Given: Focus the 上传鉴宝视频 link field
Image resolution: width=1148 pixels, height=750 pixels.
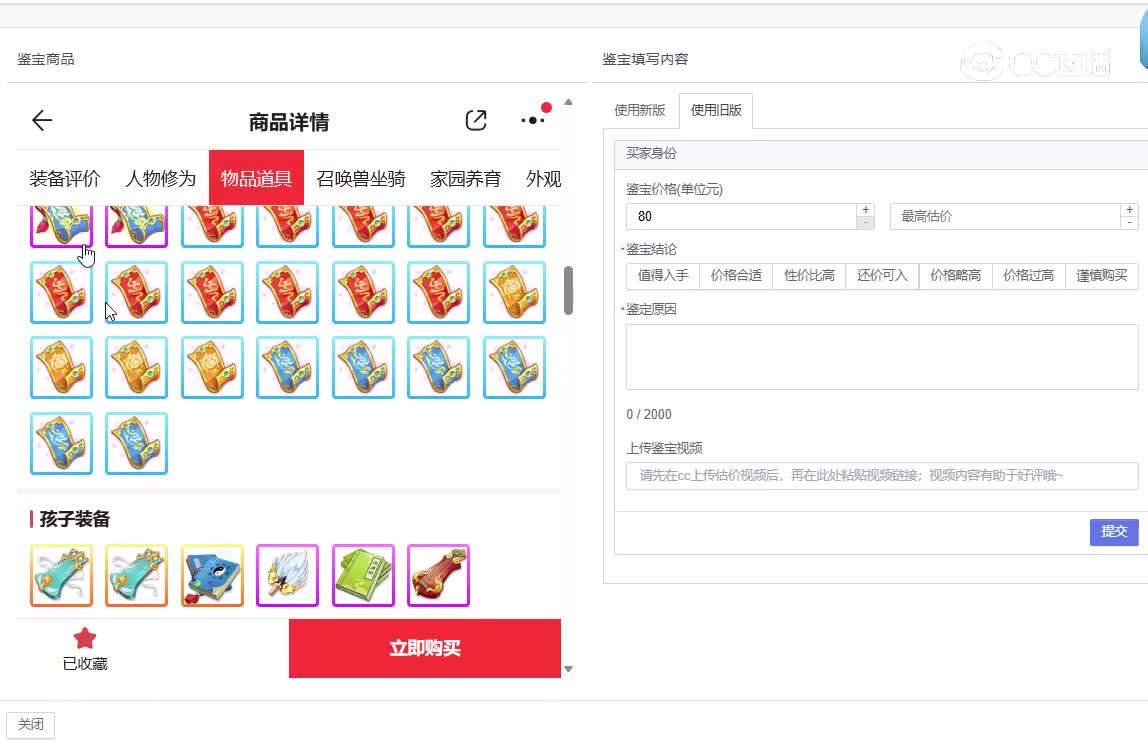Looking at the screenshot, I should (x=882, y=476).
